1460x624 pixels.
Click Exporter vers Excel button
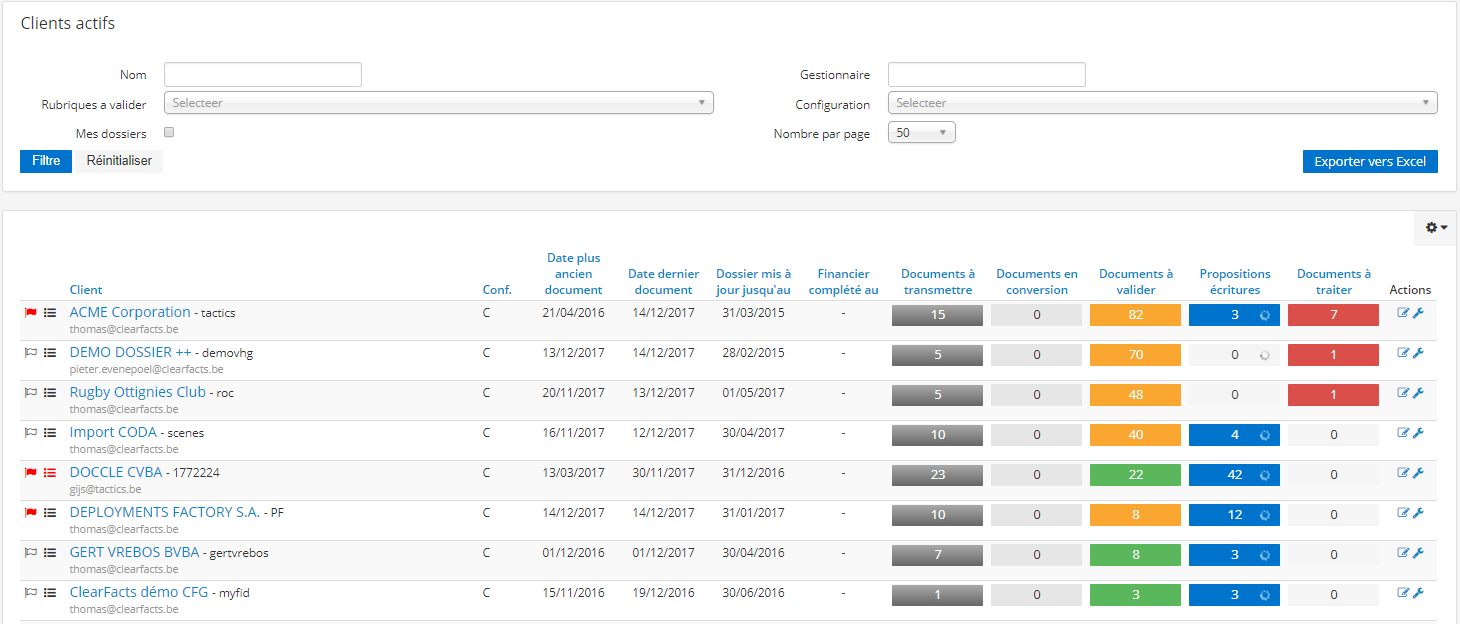click(x=1370, y=162)
